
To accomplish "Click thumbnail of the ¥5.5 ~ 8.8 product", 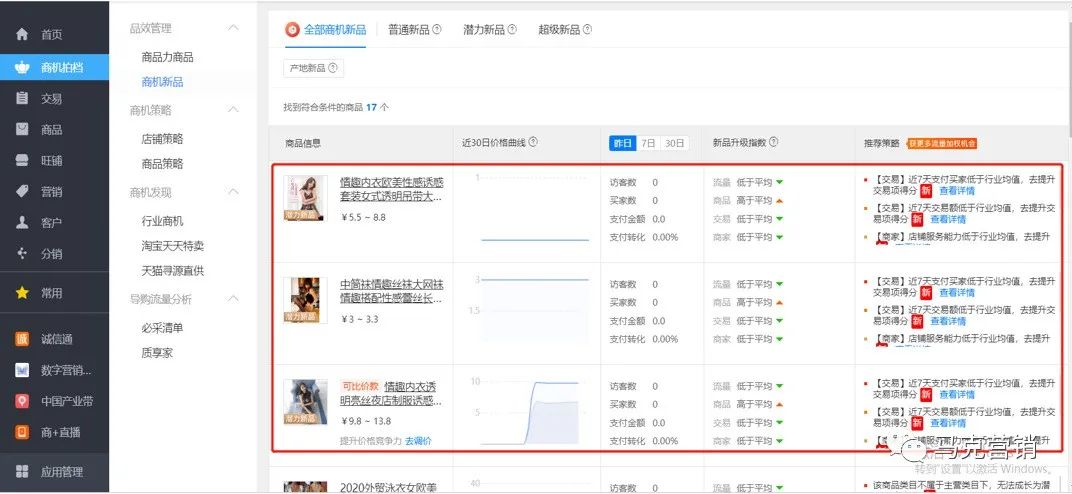I will (306, 198).
